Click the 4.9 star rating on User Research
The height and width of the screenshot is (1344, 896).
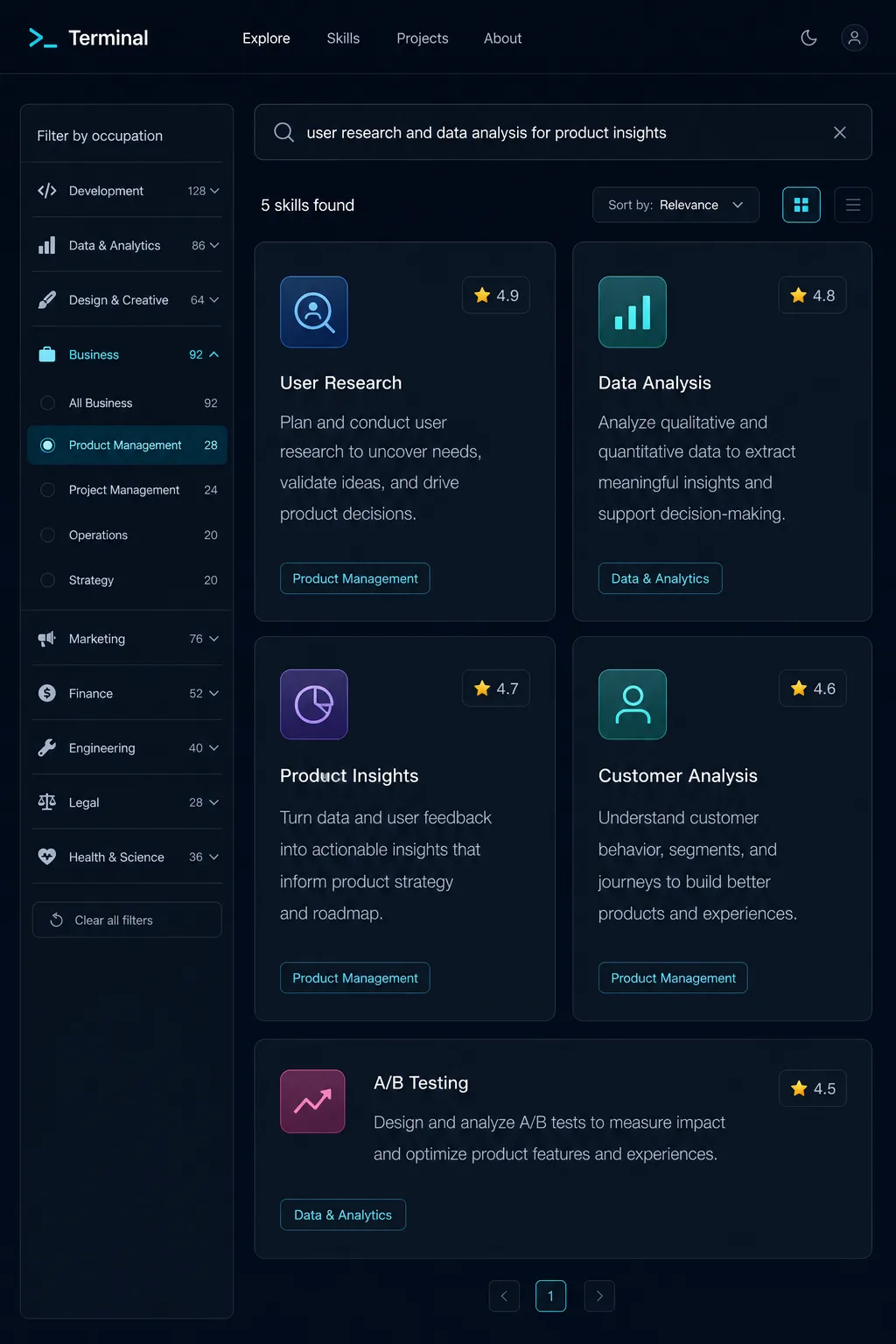pos(496,295)
